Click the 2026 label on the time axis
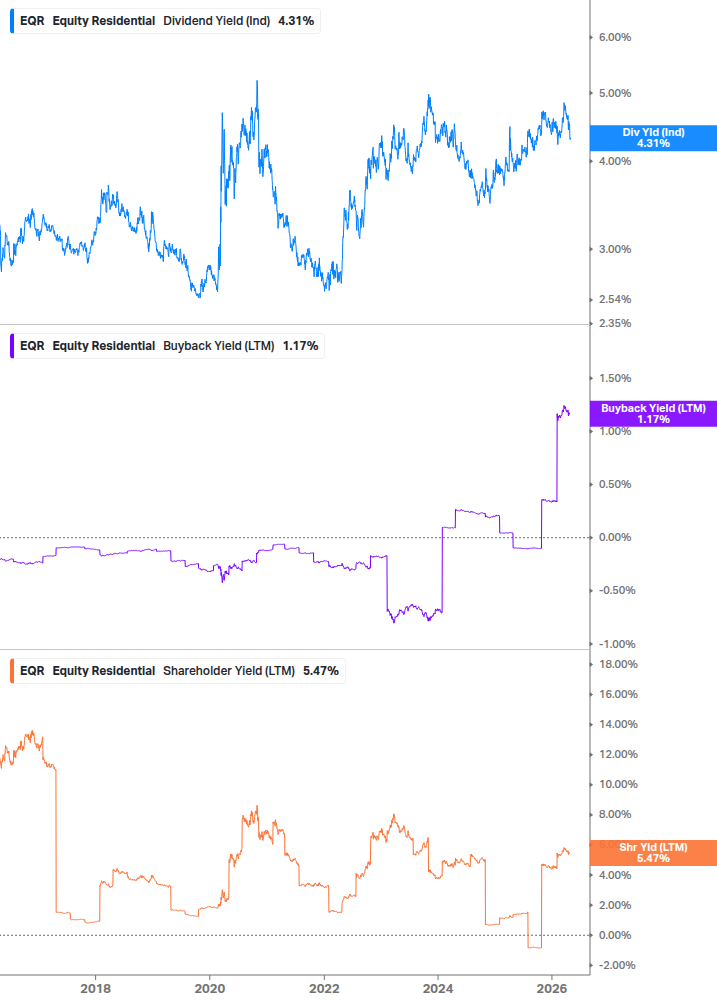Image resolution: width=717 pixels, height=1005 pixels. pos(552,989)
